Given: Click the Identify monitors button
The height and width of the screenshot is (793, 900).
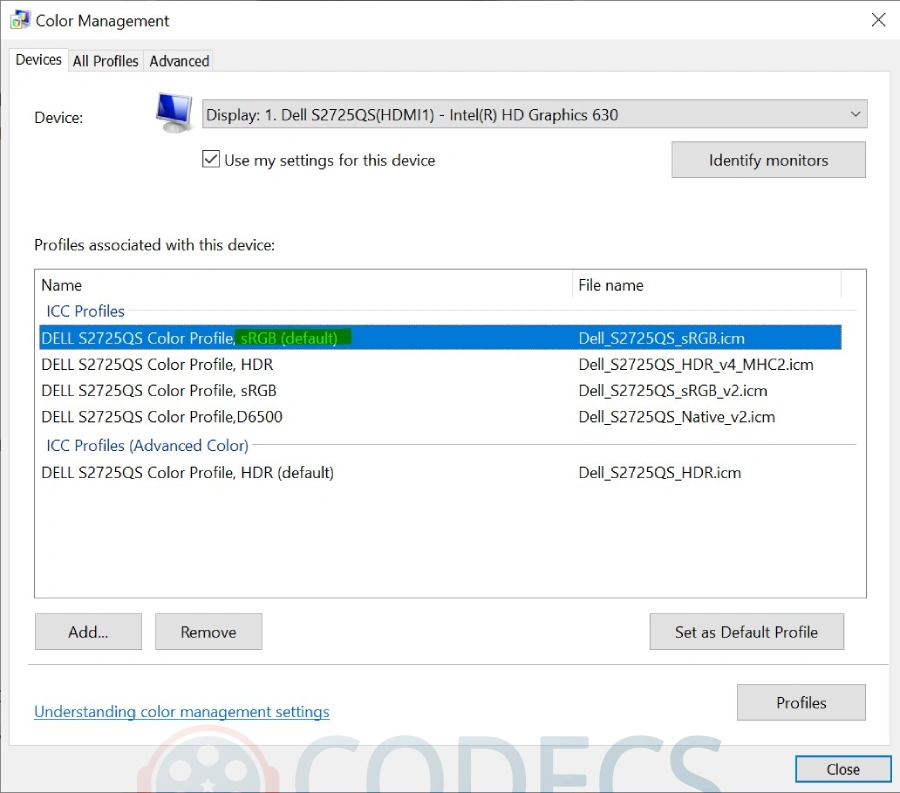Looking at the screenshot, I should [x=769, y=160].
